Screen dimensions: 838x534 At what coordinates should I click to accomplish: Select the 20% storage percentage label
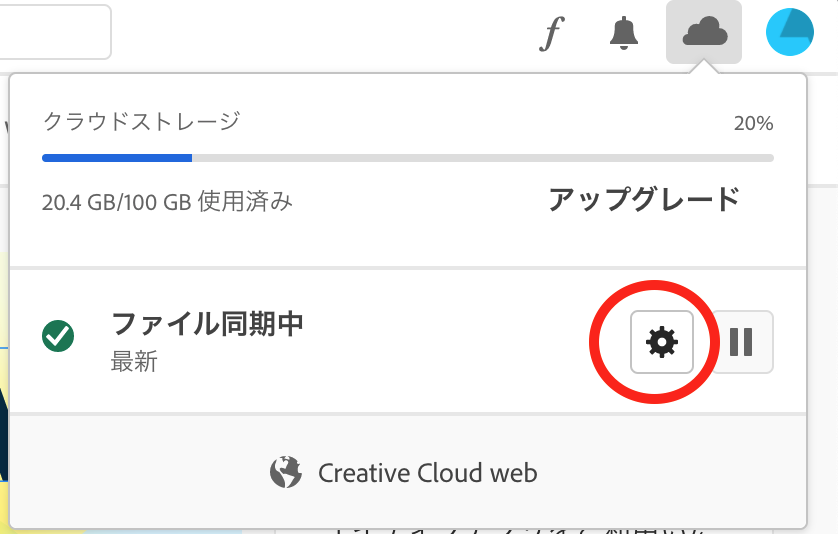point(754,123)
